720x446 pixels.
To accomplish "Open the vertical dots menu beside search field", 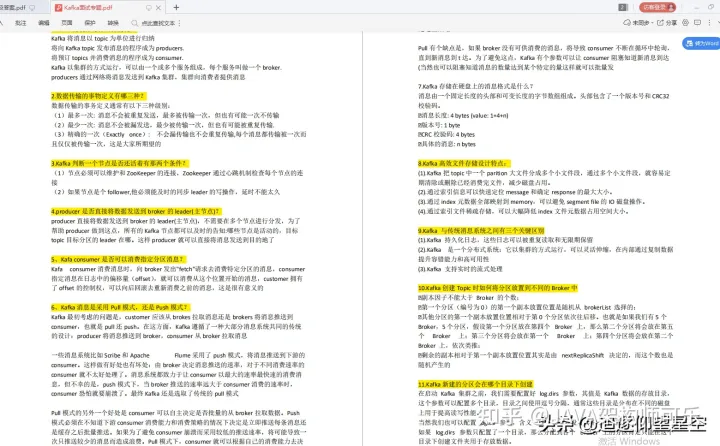I will click(180, 23).
